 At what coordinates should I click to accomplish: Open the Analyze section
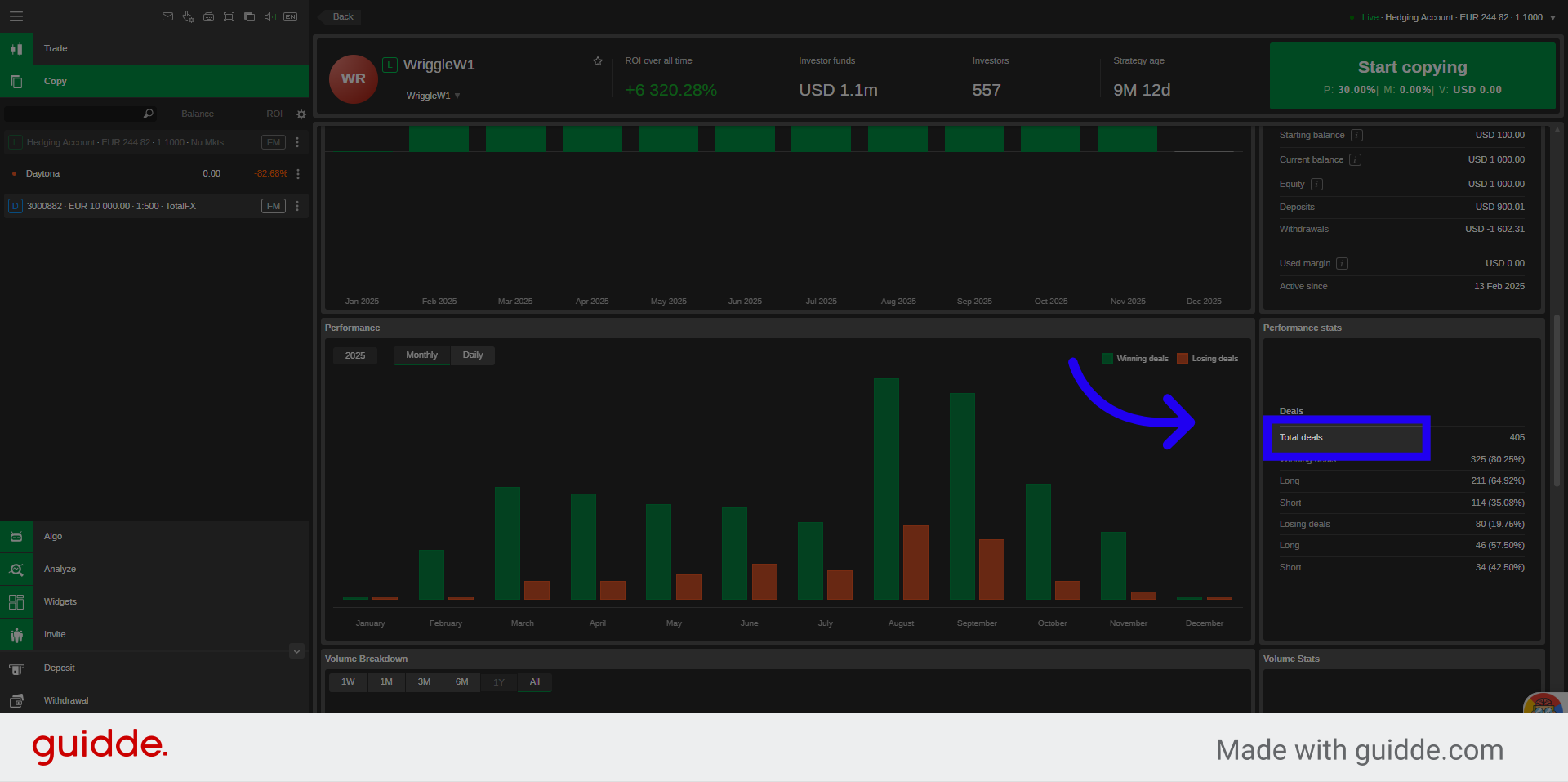[60, 569]
